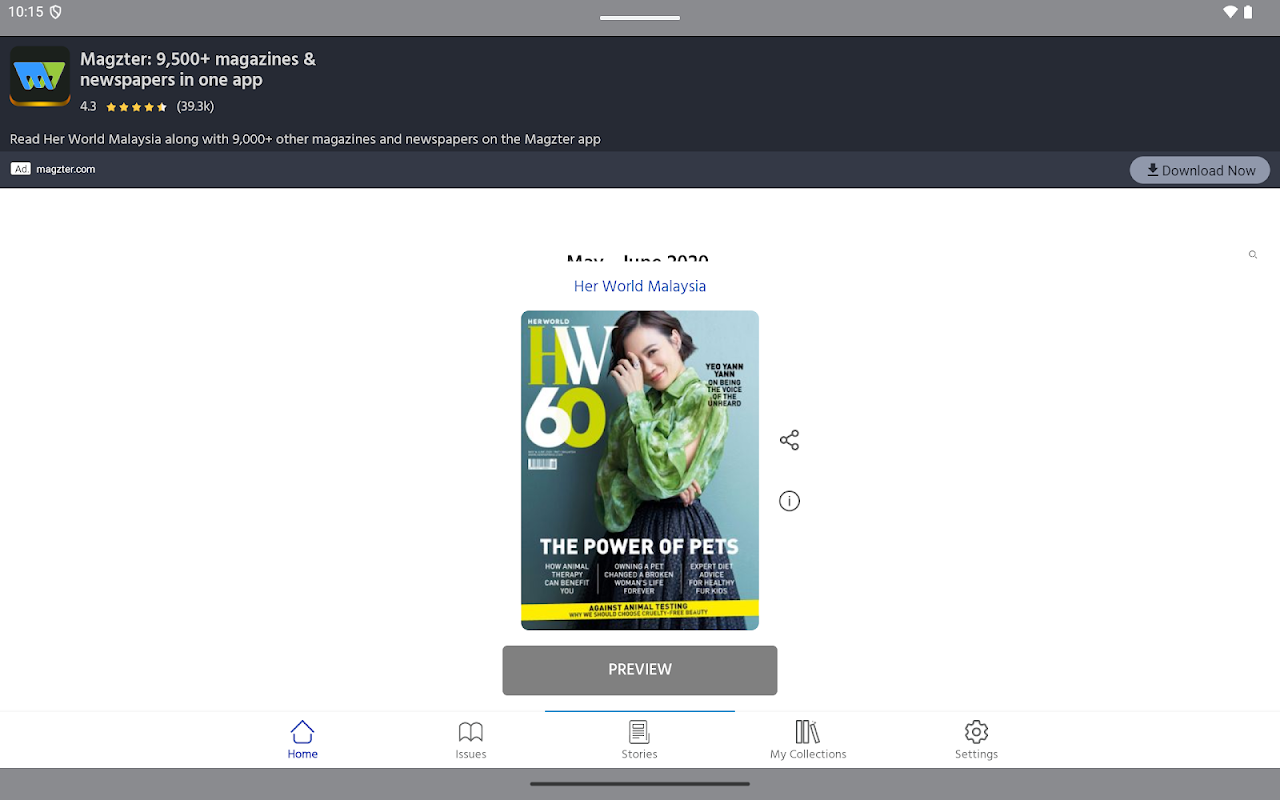Open the issue info icon
The image size is (1280, 800).
click(789, 501)
